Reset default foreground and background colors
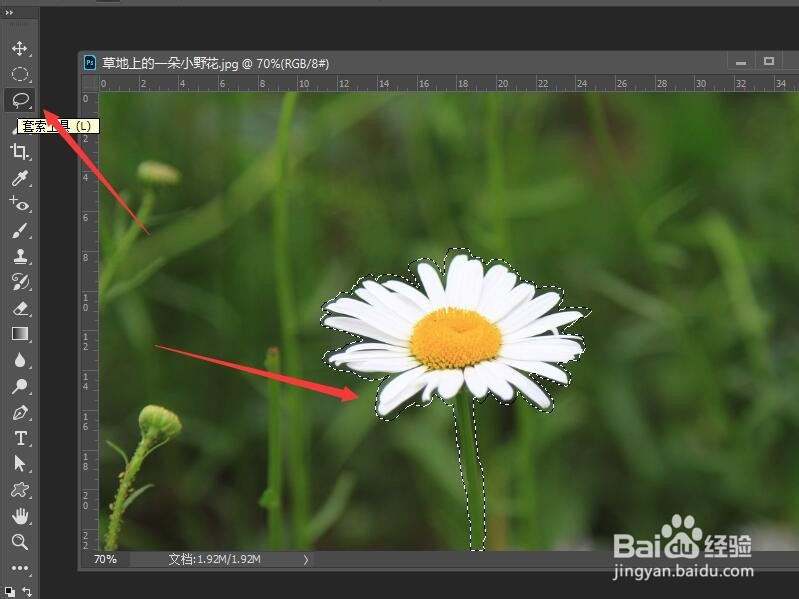 click(10, 592)
